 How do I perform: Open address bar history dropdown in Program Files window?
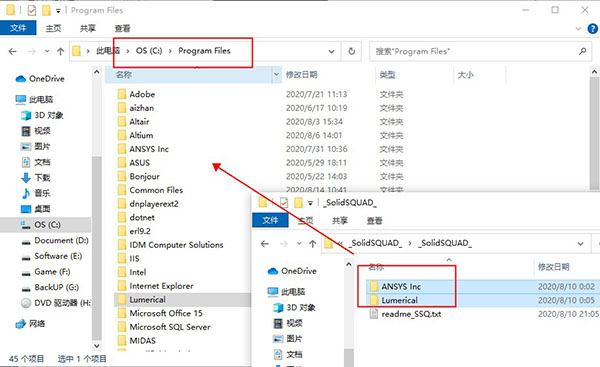[x=331, y=51]
